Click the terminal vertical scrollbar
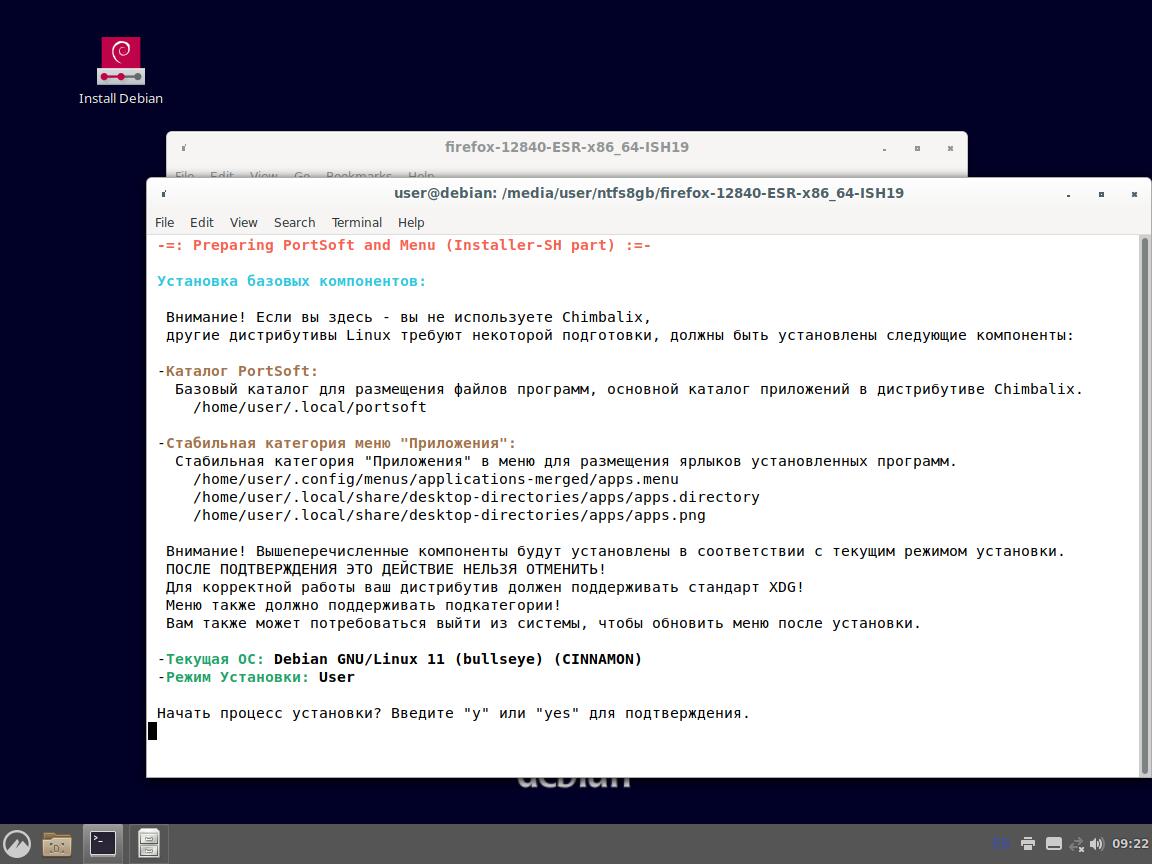1152x864 pixels. [1144, 505]
